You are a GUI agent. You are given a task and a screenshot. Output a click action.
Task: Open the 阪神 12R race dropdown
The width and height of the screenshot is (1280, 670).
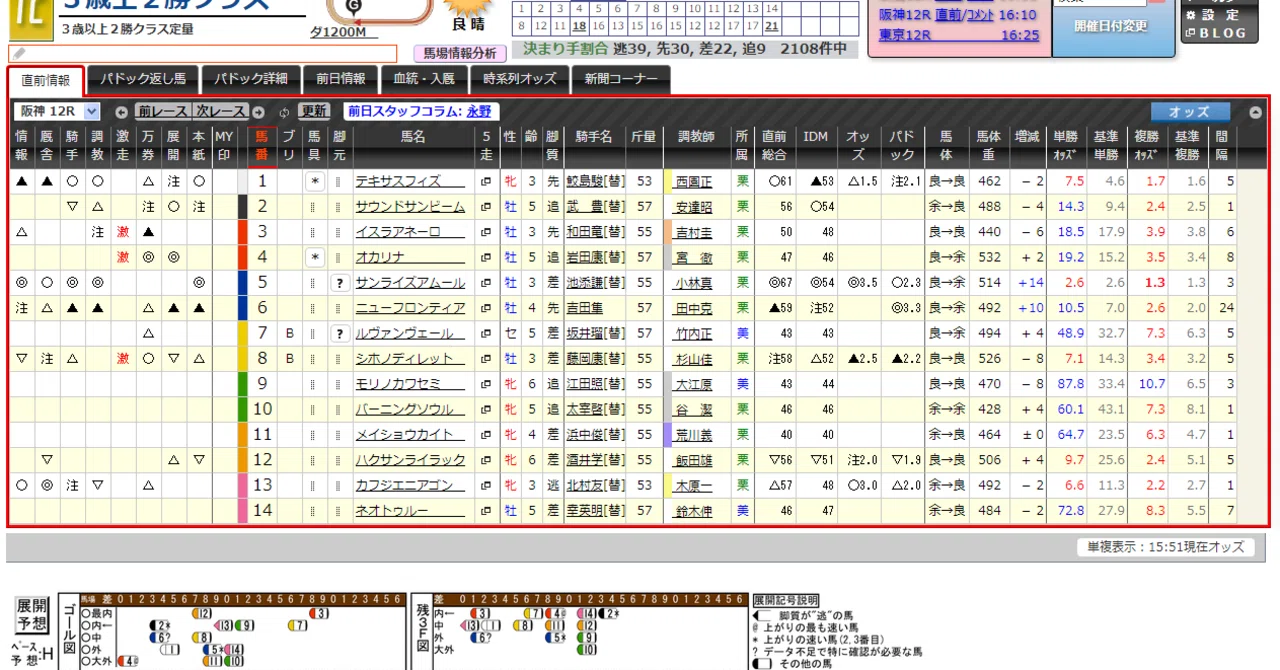(57, 112)
